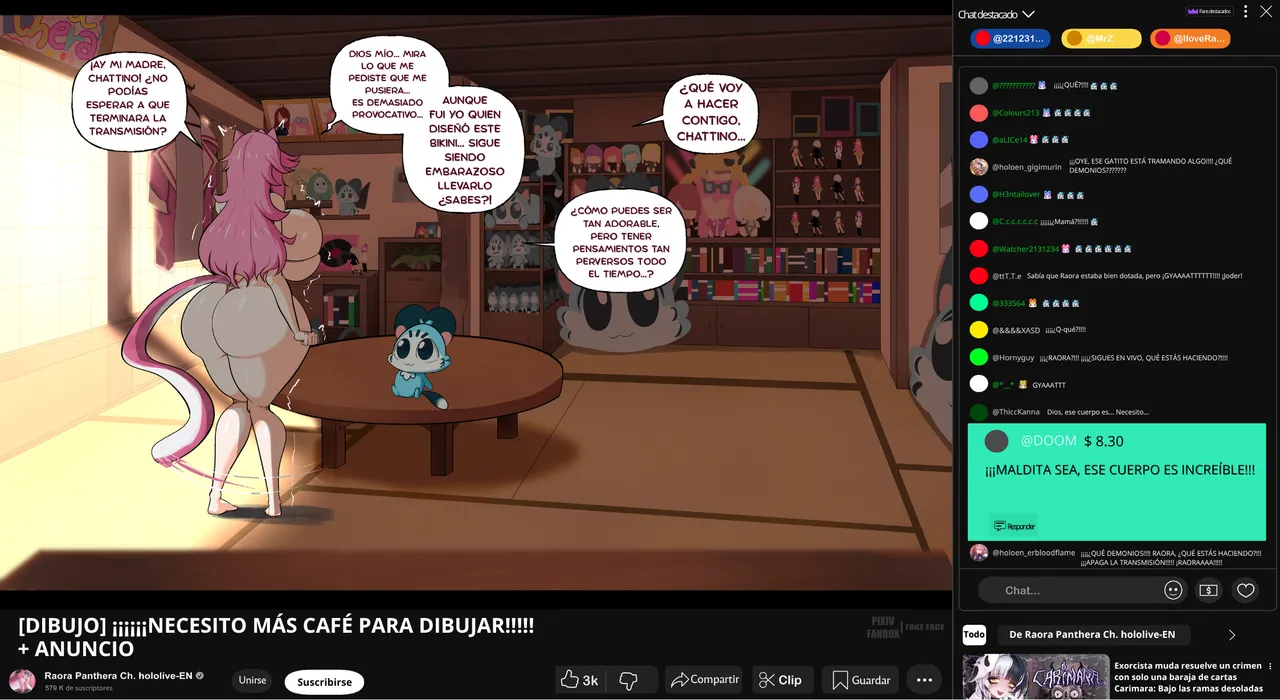Click the Unirse membership button

(251, 680)
